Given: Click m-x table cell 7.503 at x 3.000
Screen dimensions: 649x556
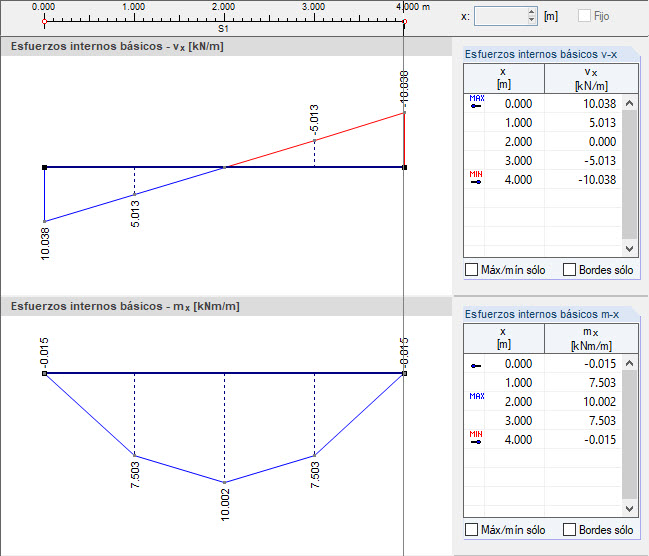Looking at the screenshot, I should pyautogui.click(x=583, y=421).
